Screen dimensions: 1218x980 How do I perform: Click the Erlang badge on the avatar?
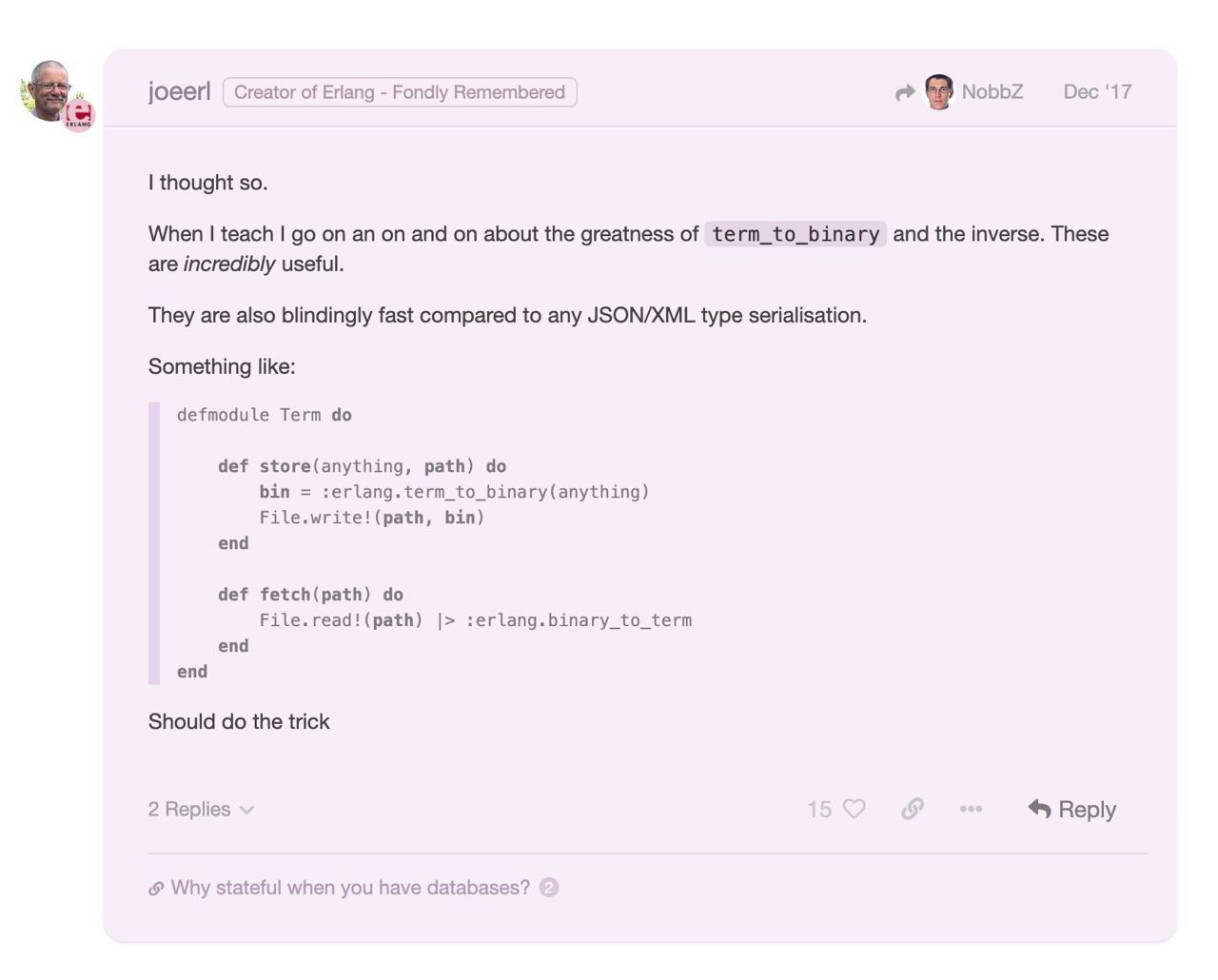pyautogui.click(x=79, y=116)
